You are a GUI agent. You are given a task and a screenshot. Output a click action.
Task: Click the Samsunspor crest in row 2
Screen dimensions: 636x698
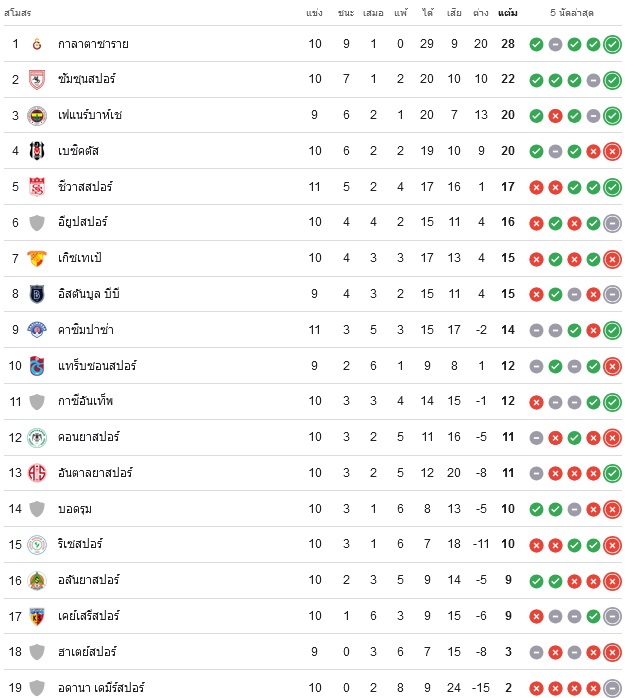(x=37, y=80)
